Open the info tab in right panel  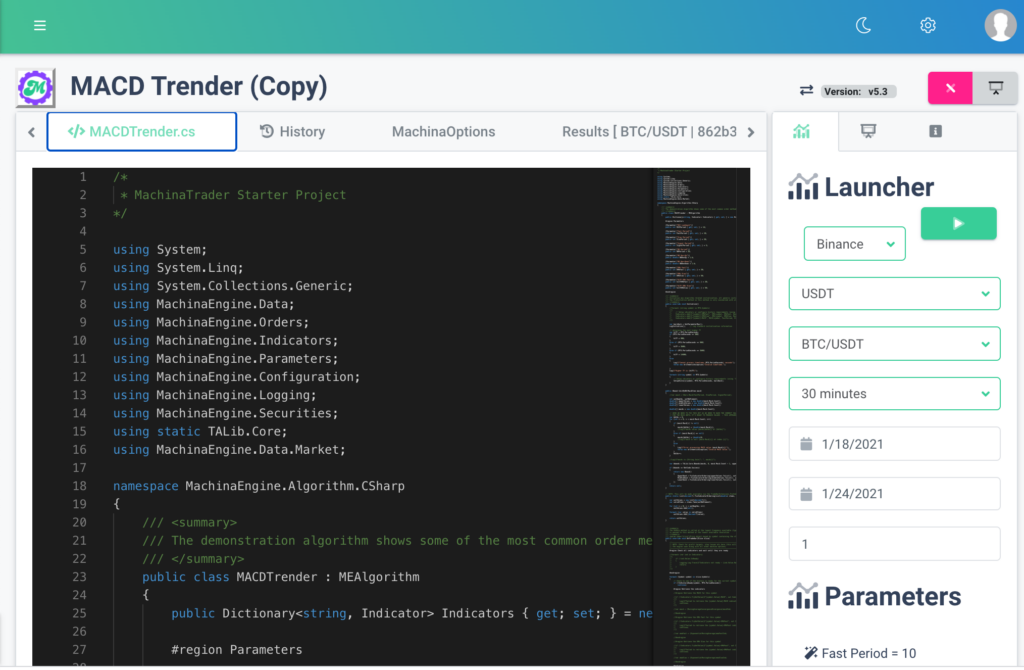click(935, 131)
